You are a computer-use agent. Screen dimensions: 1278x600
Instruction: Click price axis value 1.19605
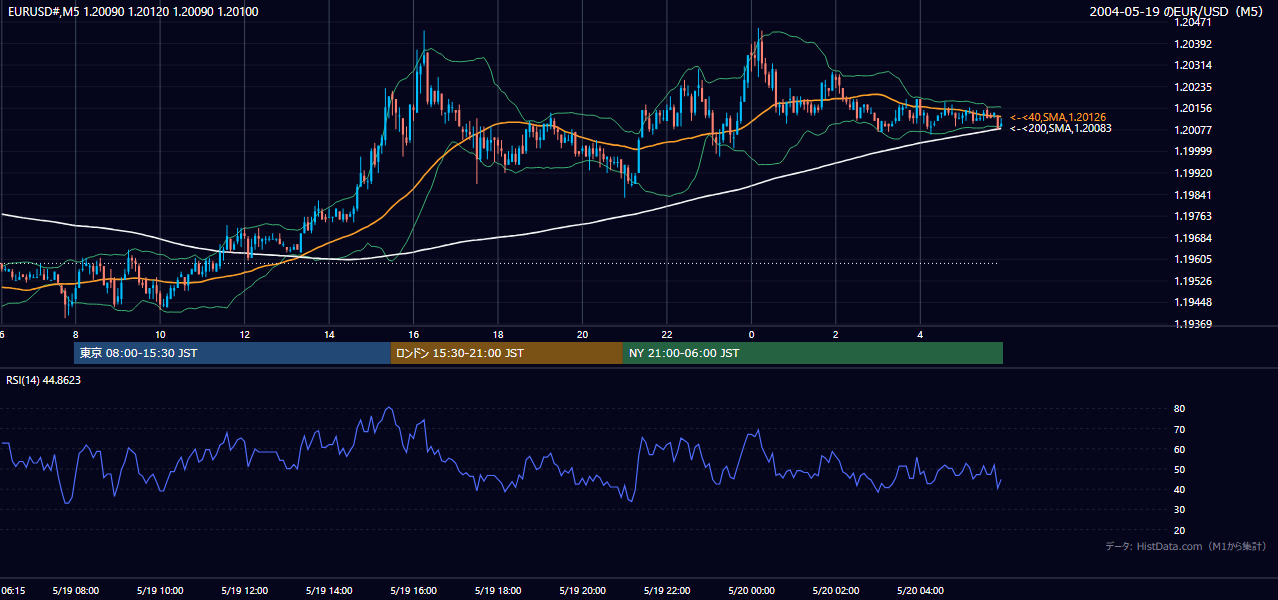coord(1192,259)
